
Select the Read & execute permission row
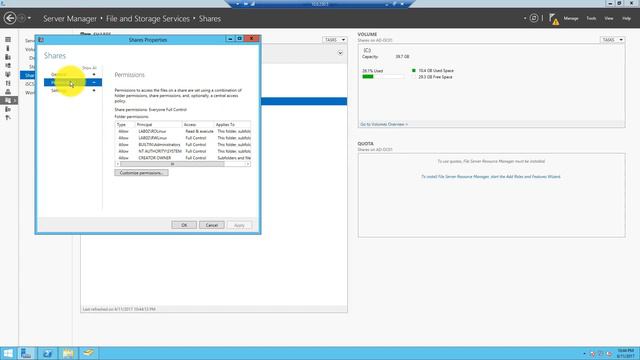click(183, 131)
